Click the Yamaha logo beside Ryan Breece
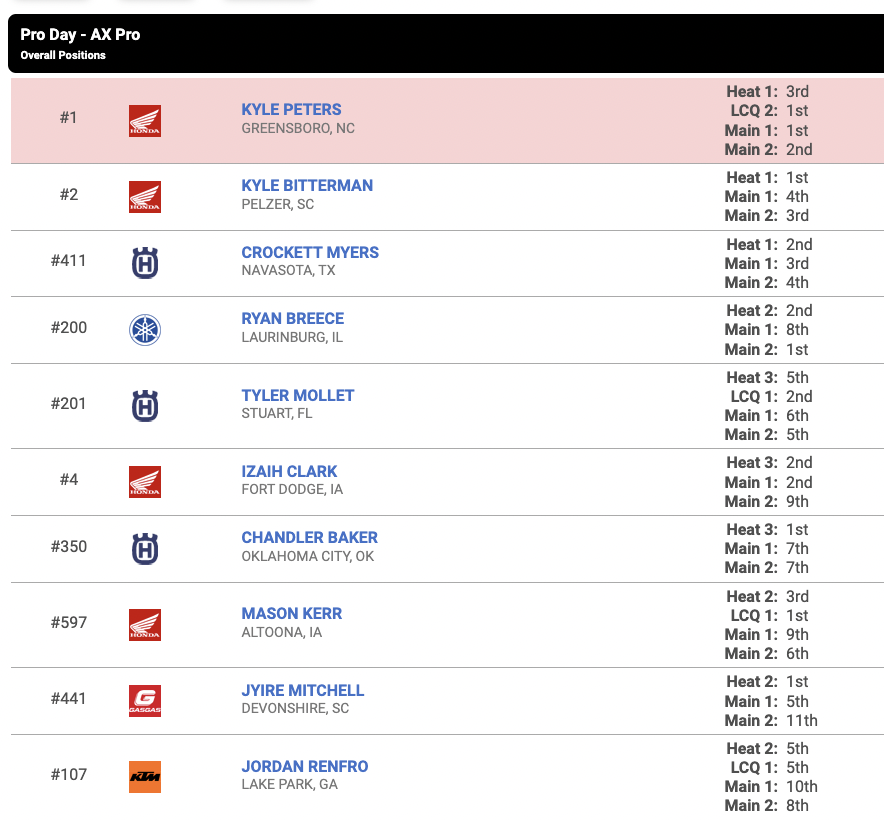The image size is (884, 820). point(145,330)
